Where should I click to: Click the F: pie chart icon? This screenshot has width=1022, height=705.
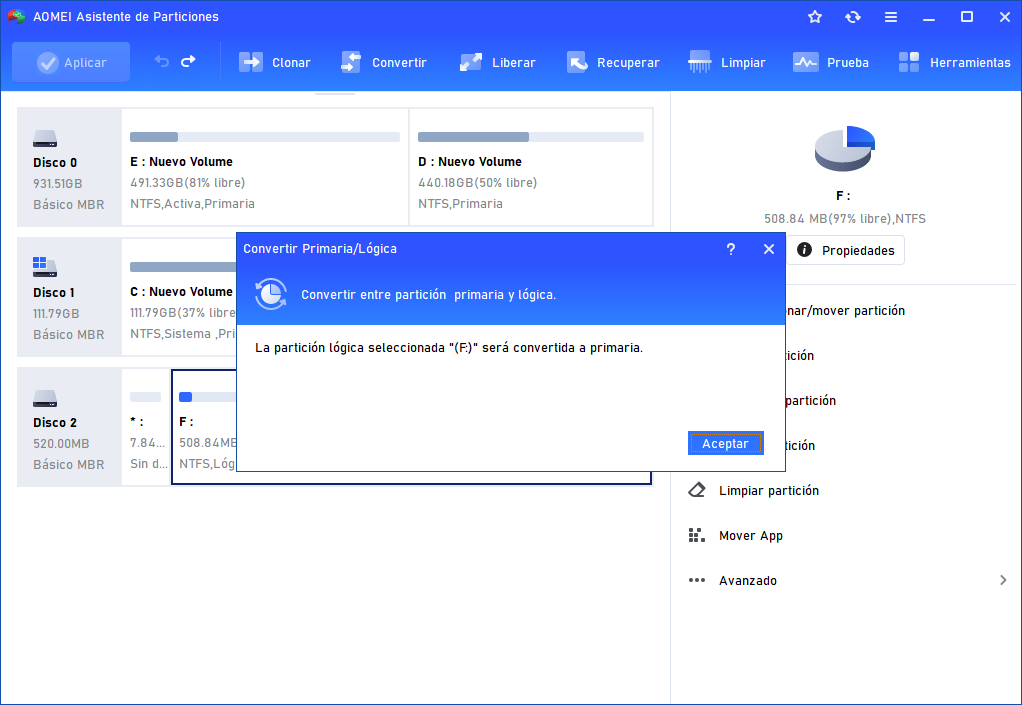click(x=844, y=149)
